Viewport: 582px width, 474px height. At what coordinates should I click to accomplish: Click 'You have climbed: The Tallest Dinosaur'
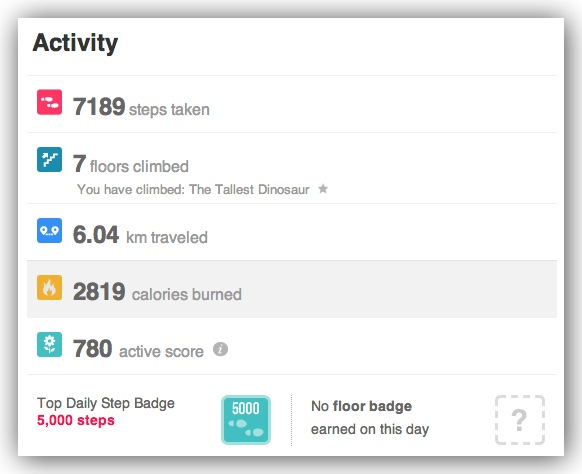(193, 189)
